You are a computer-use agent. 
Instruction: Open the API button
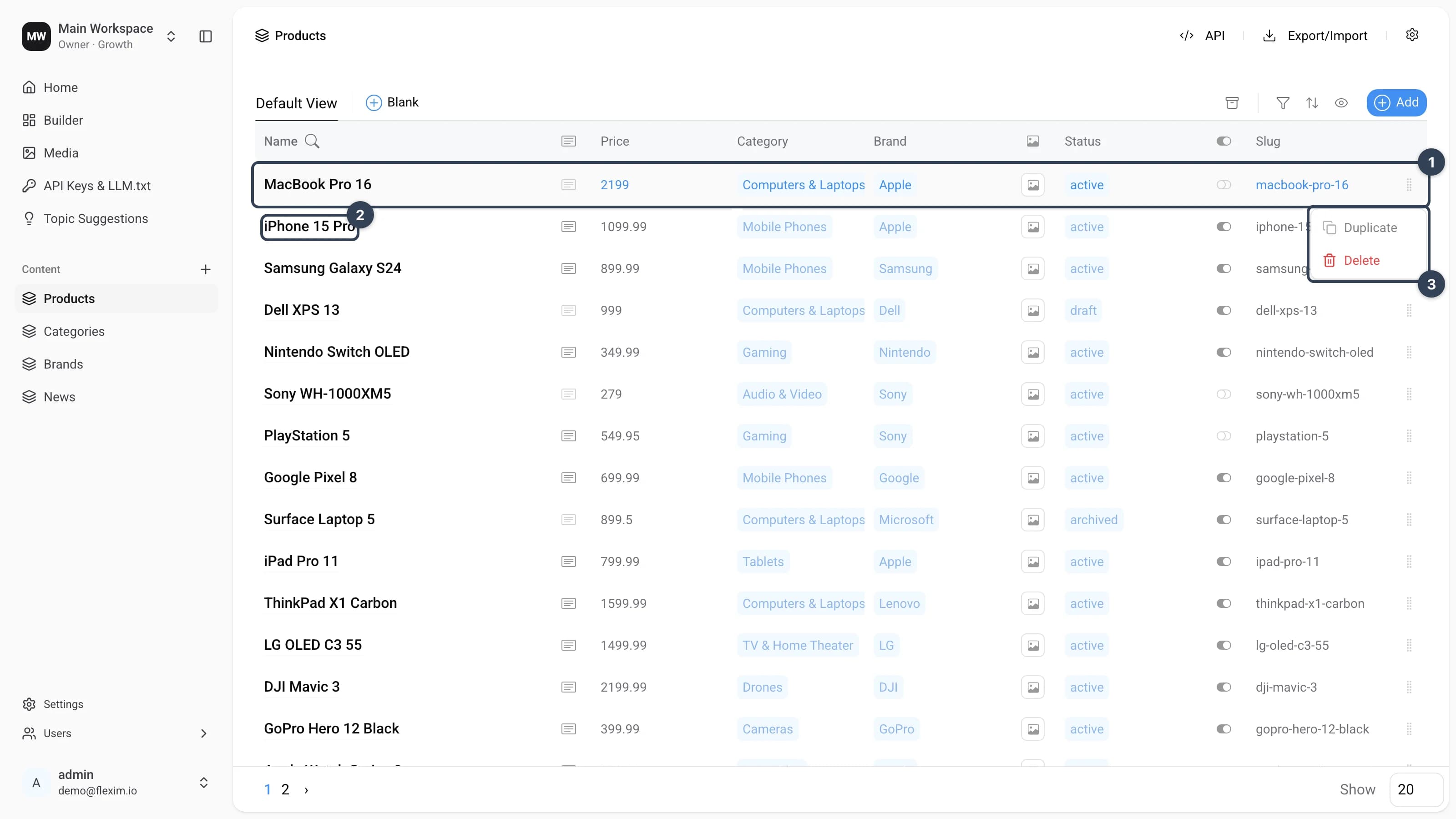point(1202,35)
